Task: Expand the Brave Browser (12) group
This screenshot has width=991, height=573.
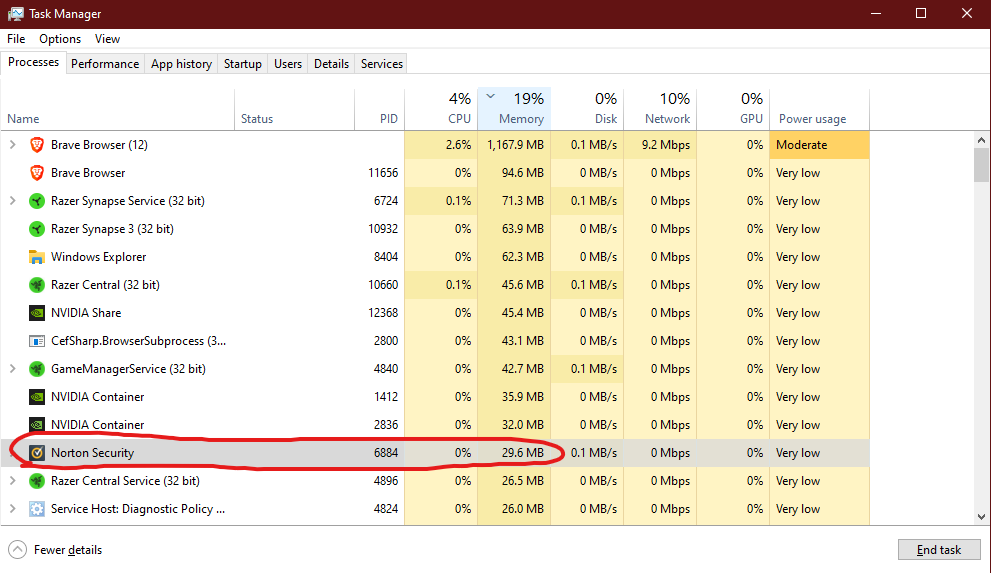Action: (x=12, y=145)
